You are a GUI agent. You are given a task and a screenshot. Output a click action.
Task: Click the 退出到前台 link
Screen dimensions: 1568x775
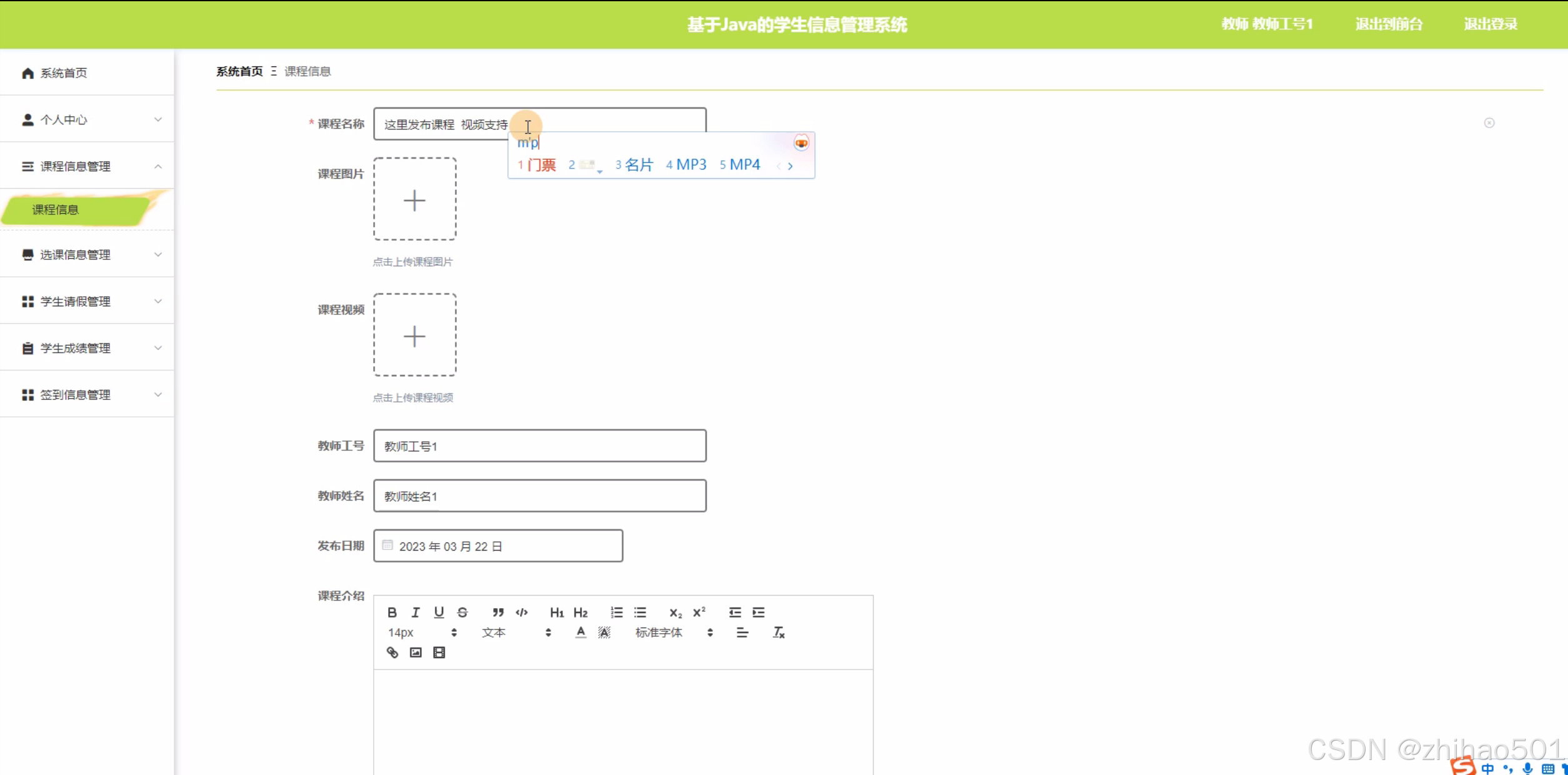point(1388,24)
